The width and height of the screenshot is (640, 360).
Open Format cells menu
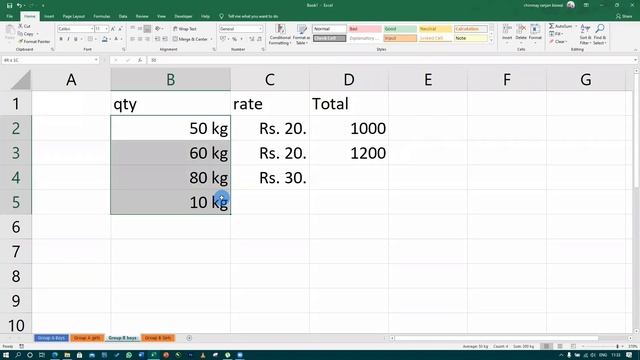tap(535, 33)
